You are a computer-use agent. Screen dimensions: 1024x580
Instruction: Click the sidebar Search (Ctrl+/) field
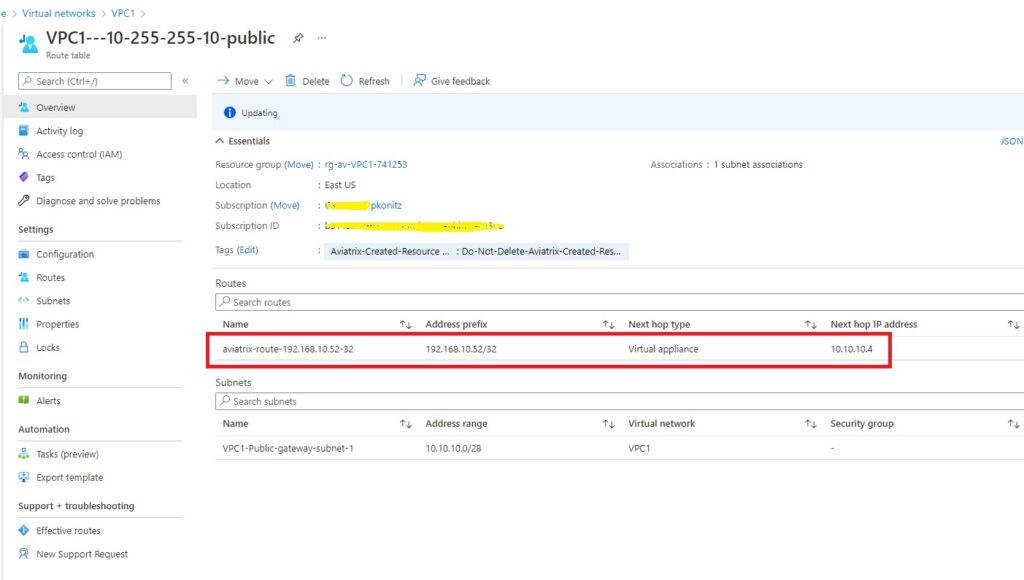pos(95,81)
